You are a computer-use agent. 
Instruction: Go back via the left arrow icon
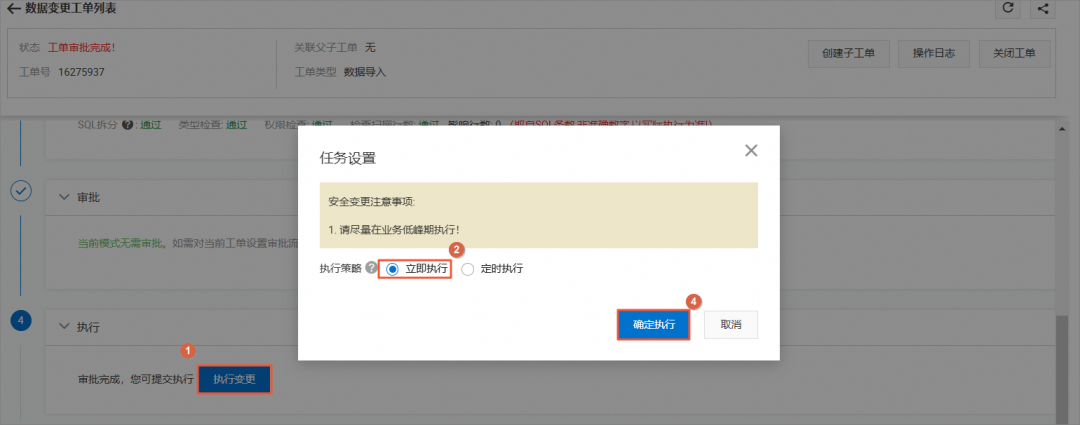[13, 10]
